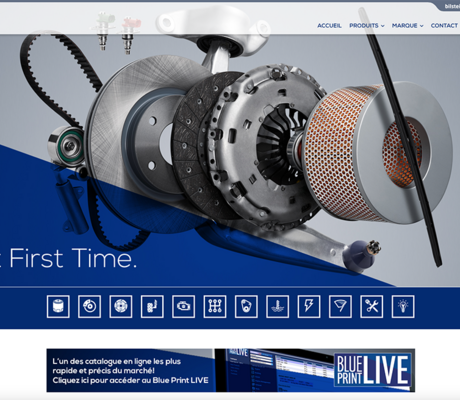The width and height of the screenshot is (460, 400).
Task: Expand the MARQUE dropdown menu
Action: point(407,26)
